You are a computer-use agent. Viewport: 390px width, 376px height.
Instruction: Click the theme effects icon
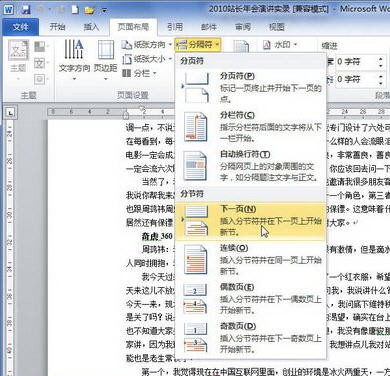40,79
